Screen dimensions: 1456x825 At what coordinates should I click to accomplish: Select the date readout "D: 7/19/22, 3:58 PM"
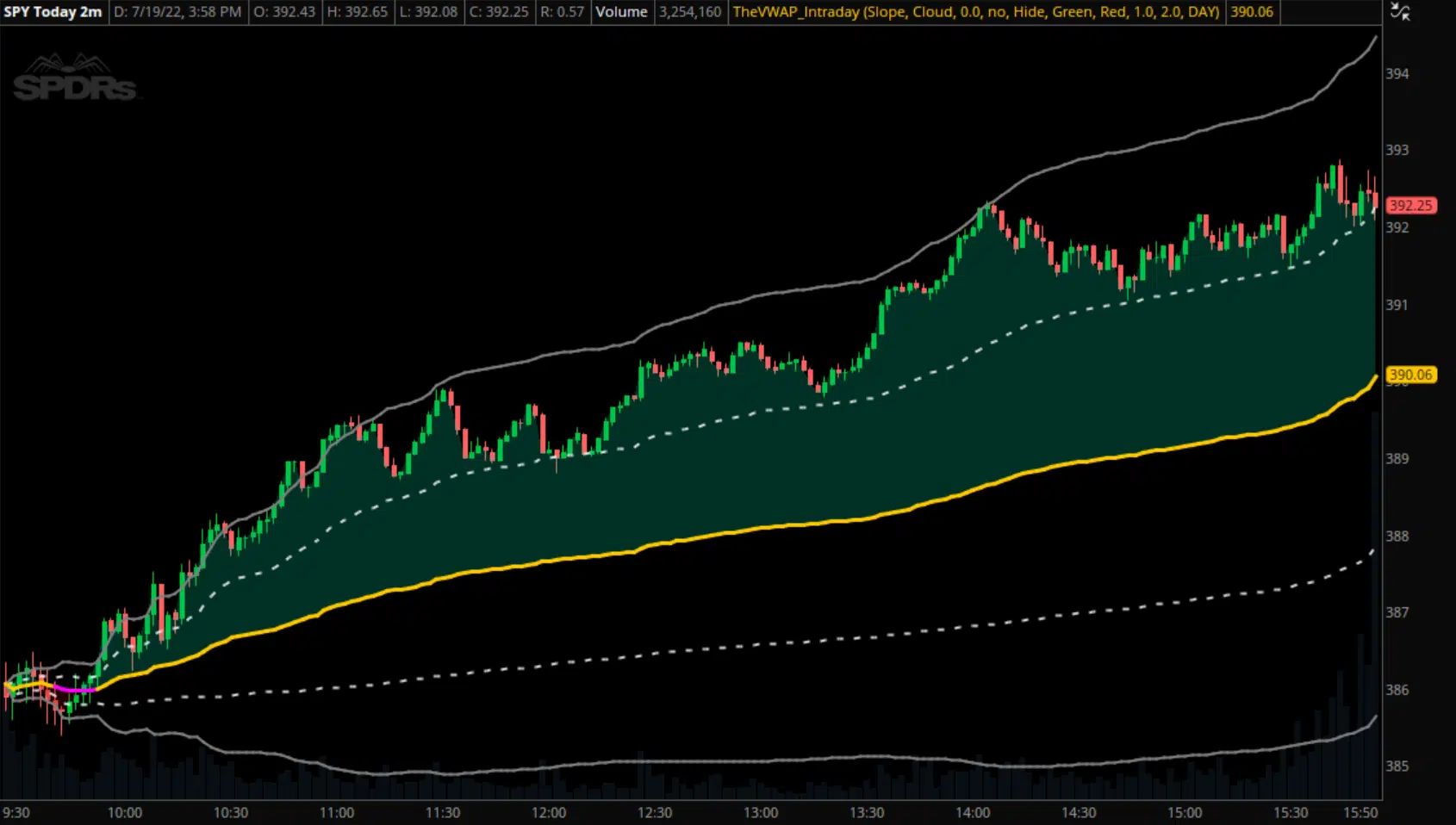(178, 12)
